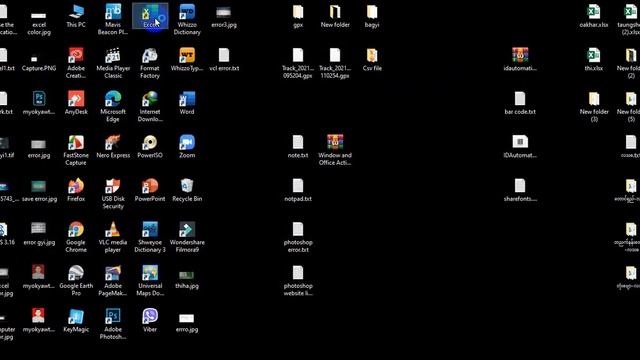640x360 pixels.
Task: Select the gpx folder
Action: [x=298, y=16]
